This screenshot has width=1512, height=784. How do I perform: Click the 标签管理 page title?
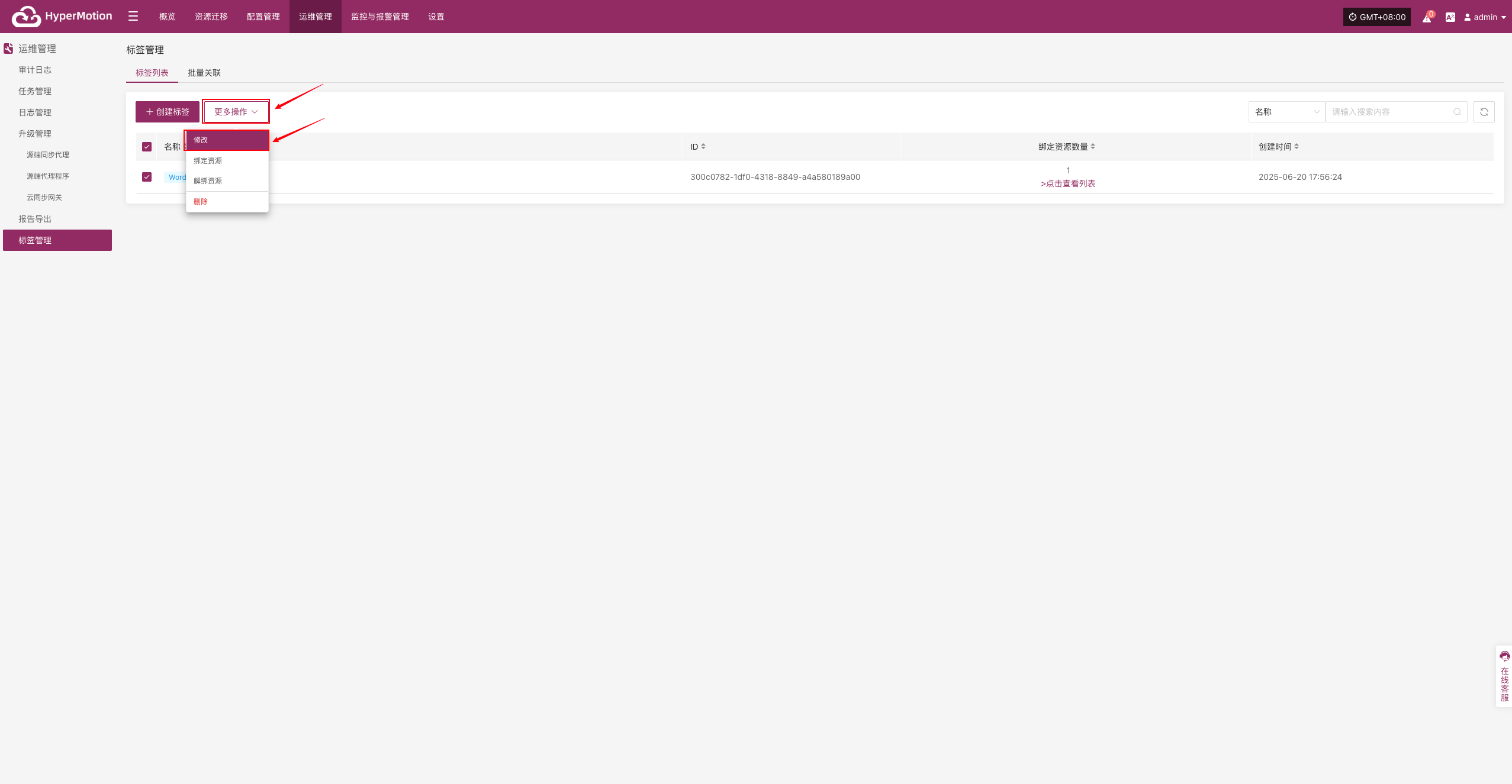[145, 50]
